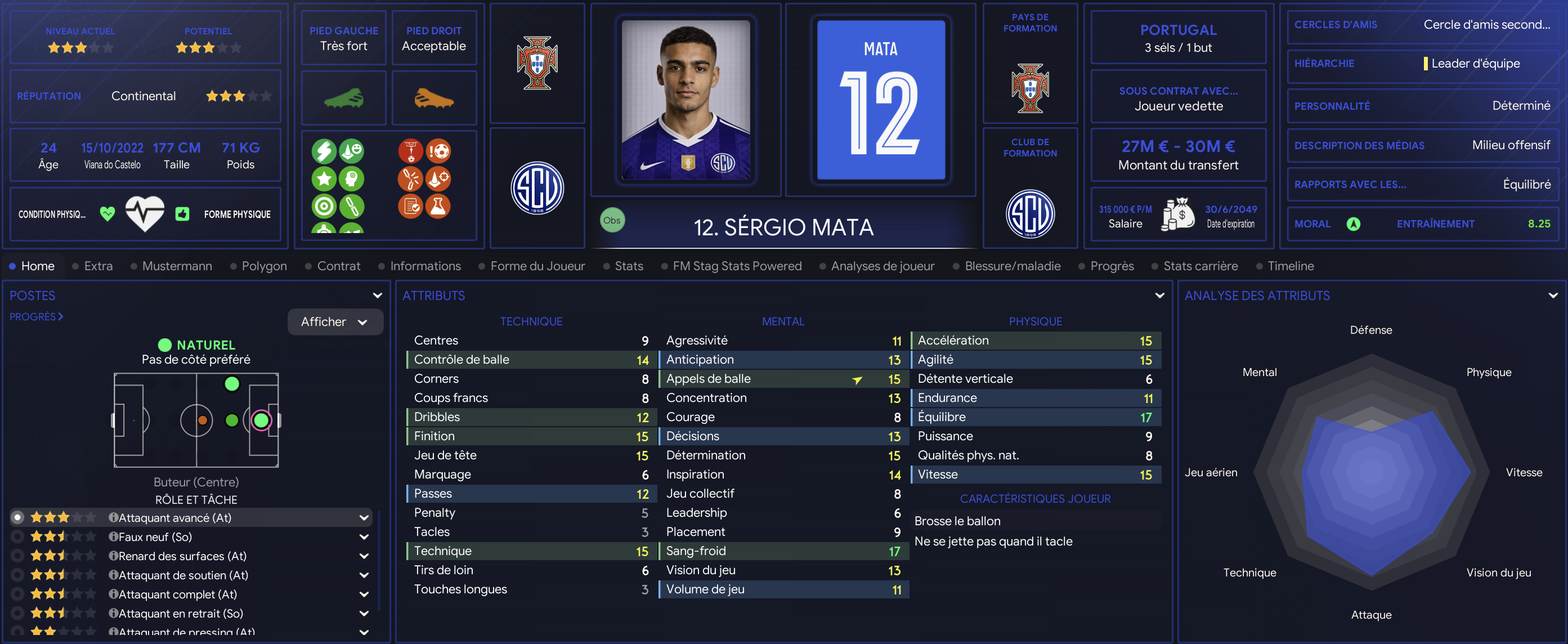Screen dimensions: 1568x644
Task: Collapse the Attributs panel chevron
Action: click(x=1159, y=295)
